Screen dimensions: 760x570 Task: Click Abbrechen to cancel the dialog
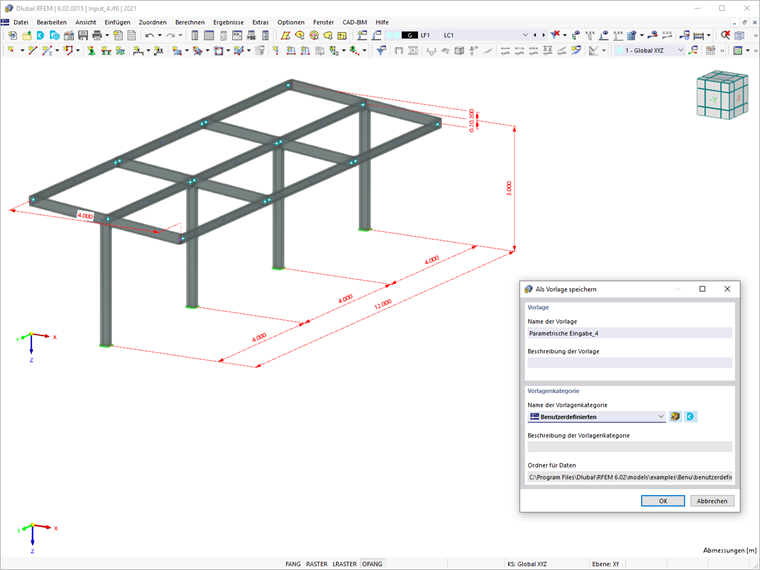[712, 501]
